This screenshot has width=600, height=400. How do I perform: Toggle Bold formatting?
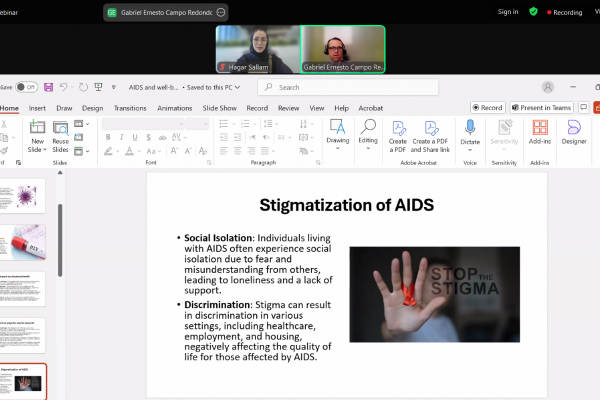(108, 137)
